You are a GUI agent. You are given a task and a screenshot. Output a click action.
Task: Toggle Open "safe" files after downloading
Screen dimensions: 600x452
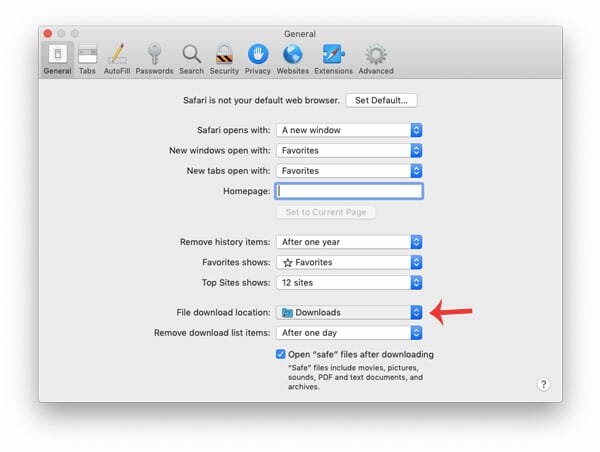[x=280, y=354]
